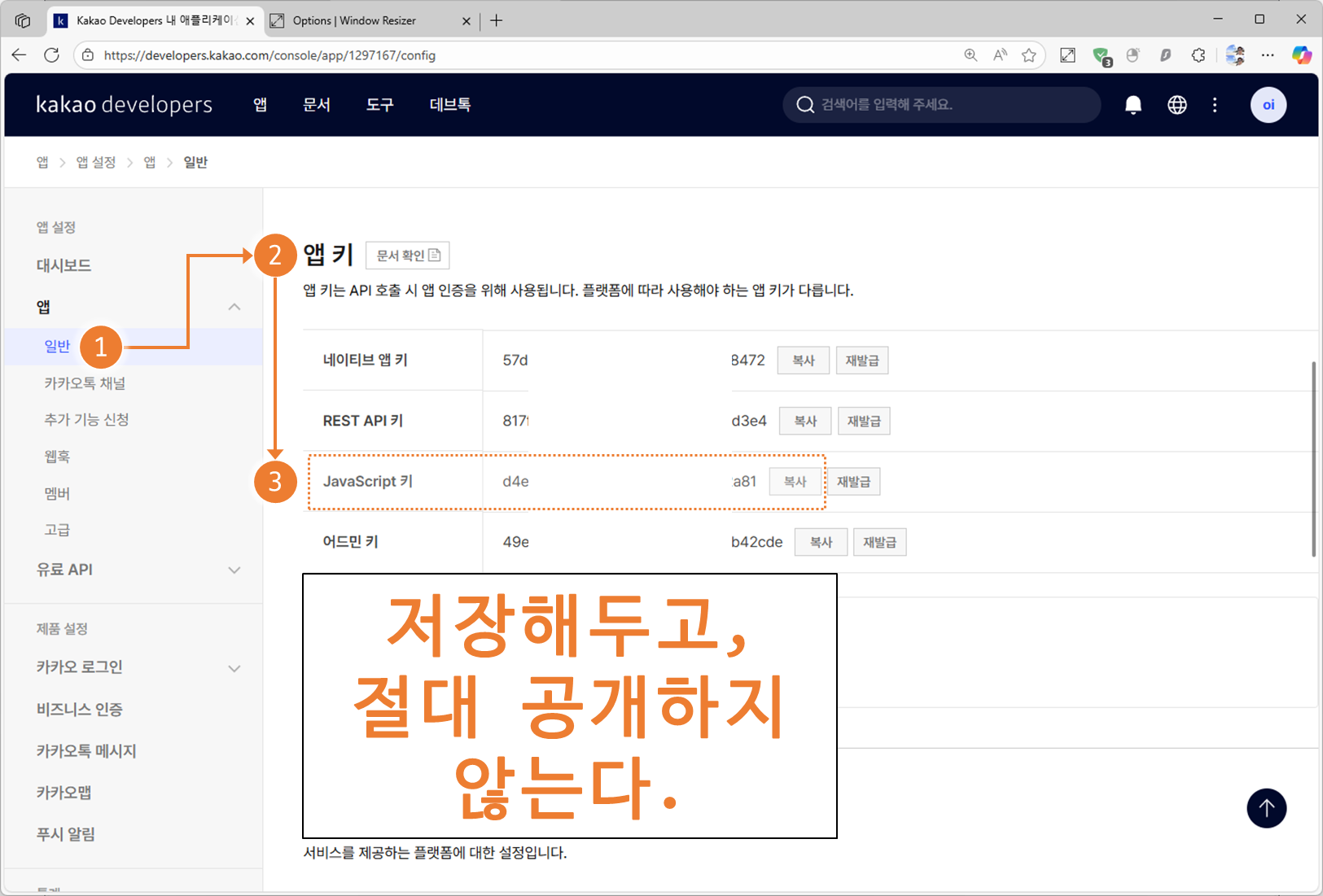
Task: Click the browser address bar URL
Action: pos(269,55)
